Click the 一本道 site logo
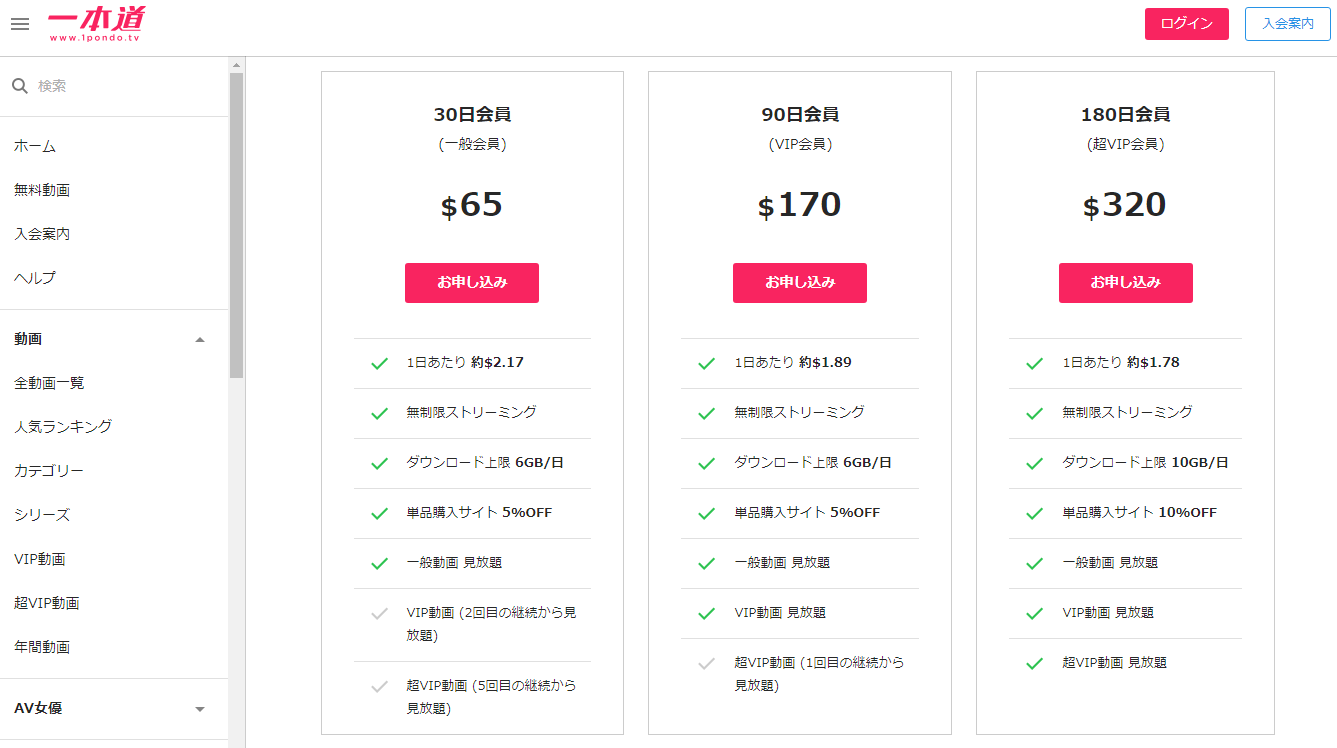This screenshot has width=1337, height=748. point(96,24)
